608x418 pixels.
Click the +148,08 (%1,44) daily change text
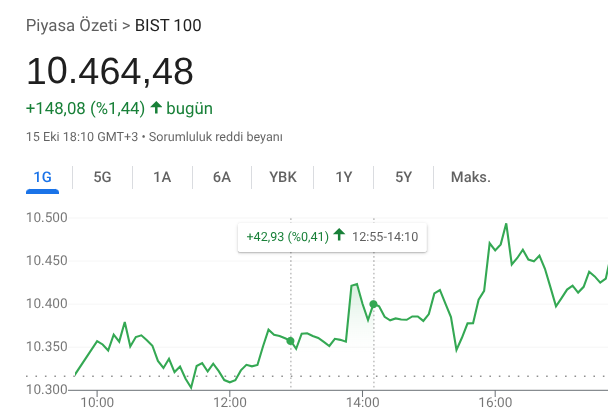tap(86, 108)
